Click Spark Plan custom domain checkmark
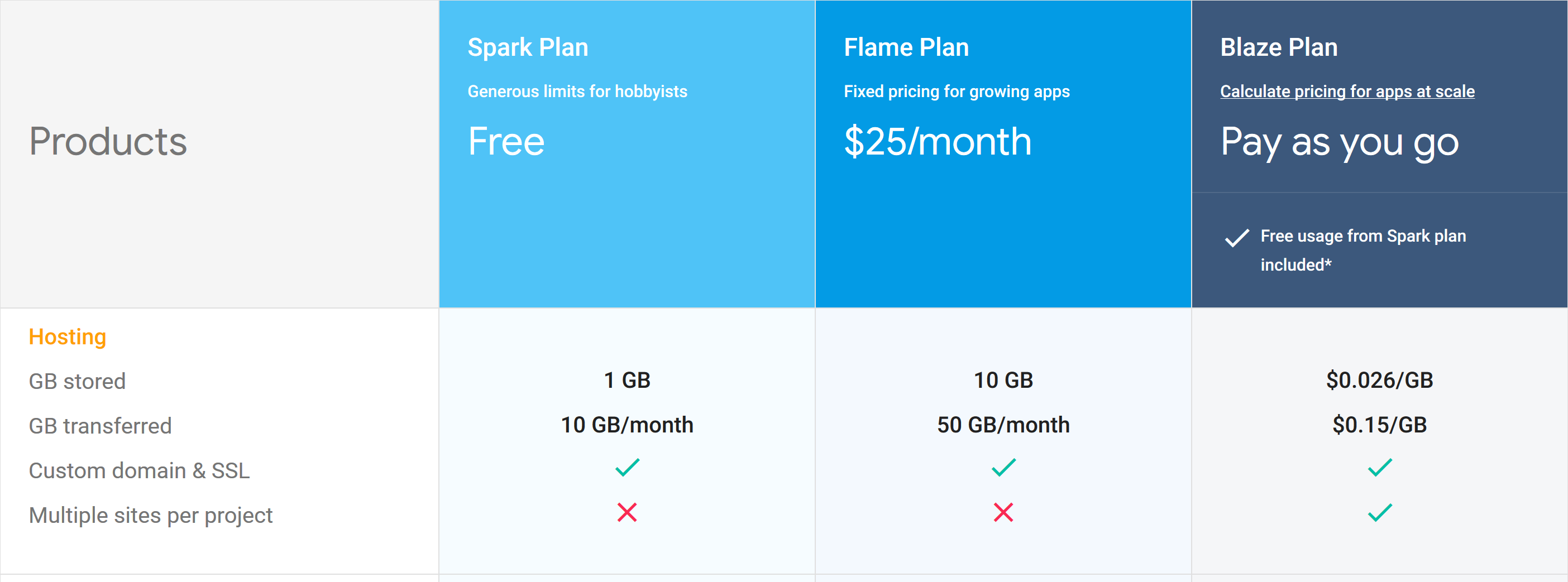1568x582 pixels. (627, 467)
